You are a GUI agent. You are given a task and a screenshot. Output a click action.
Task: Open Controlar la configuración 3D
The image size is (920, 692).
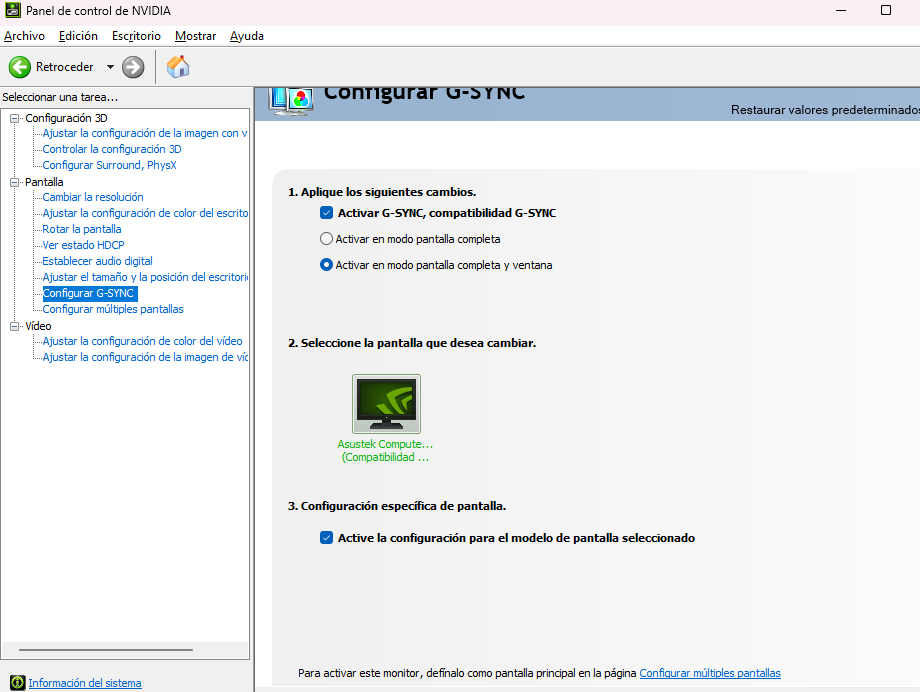coord(112,149)
